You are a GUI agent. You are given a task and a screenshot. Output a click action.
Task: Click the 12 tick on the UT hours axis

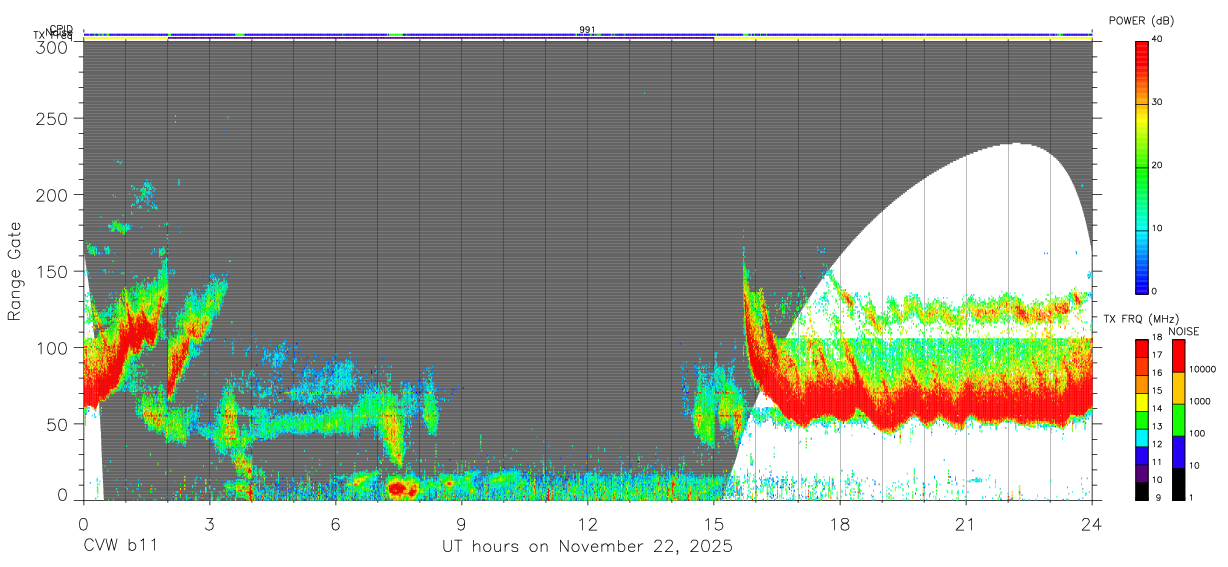click(588, 523)
